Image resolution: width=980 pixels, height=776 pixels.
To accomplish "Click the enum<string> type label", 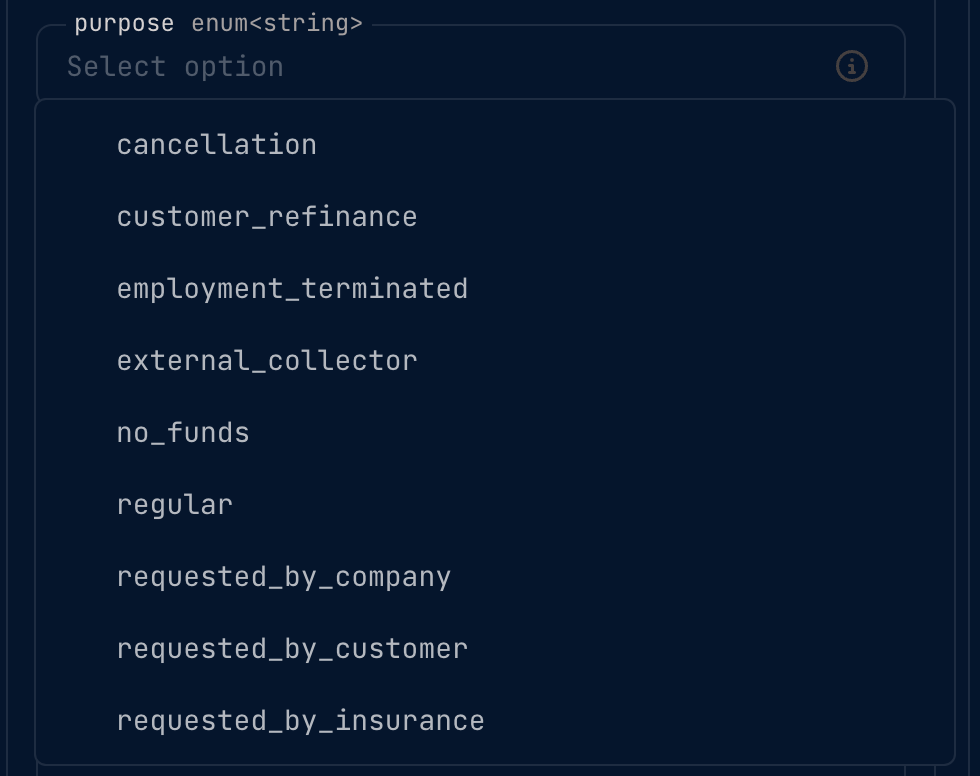I will click(x=277, y=24).
